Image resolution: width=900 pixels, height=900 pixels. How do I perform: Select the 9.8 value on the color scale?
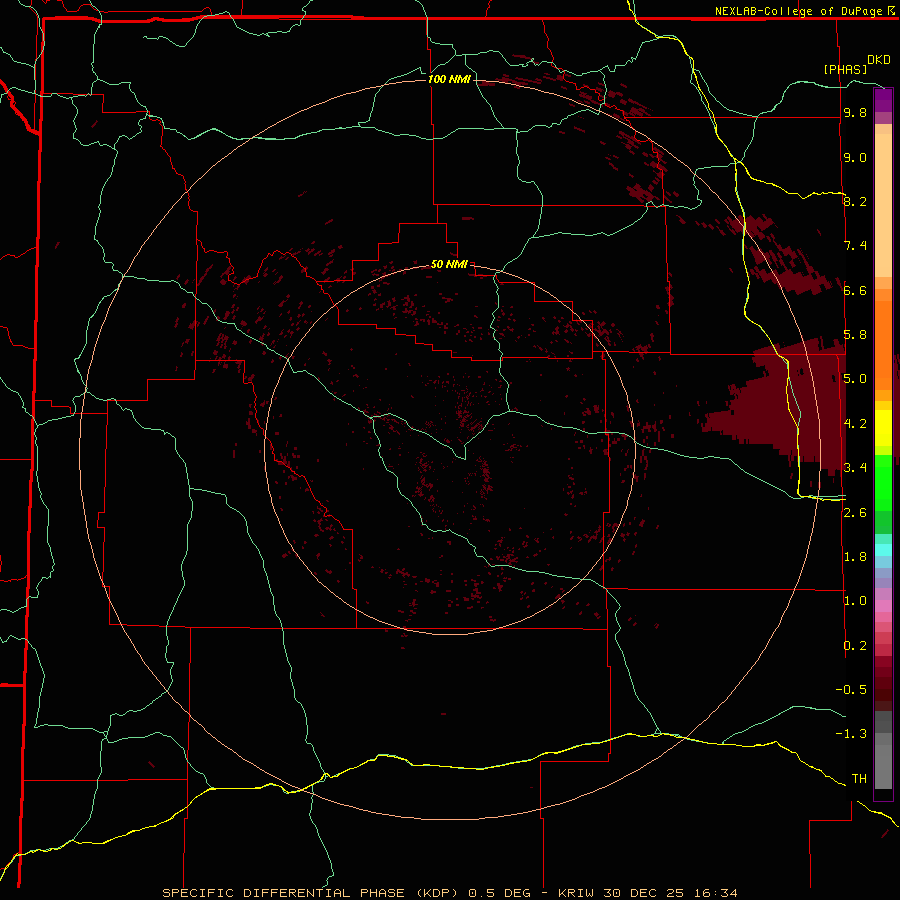click(x=855, y=113)
